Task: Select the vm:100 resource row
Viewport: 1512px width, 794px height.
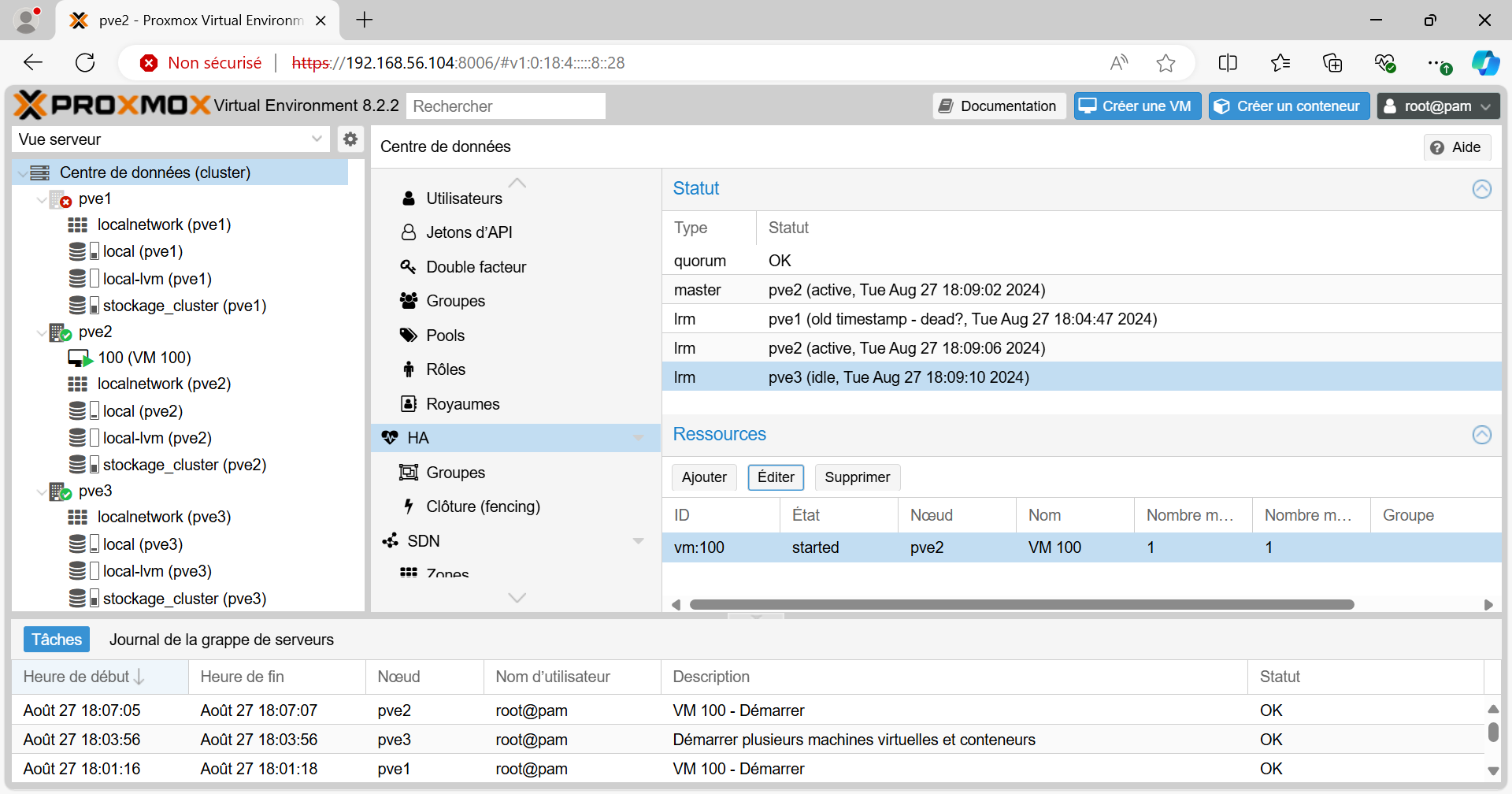Action: (1081, 547)
